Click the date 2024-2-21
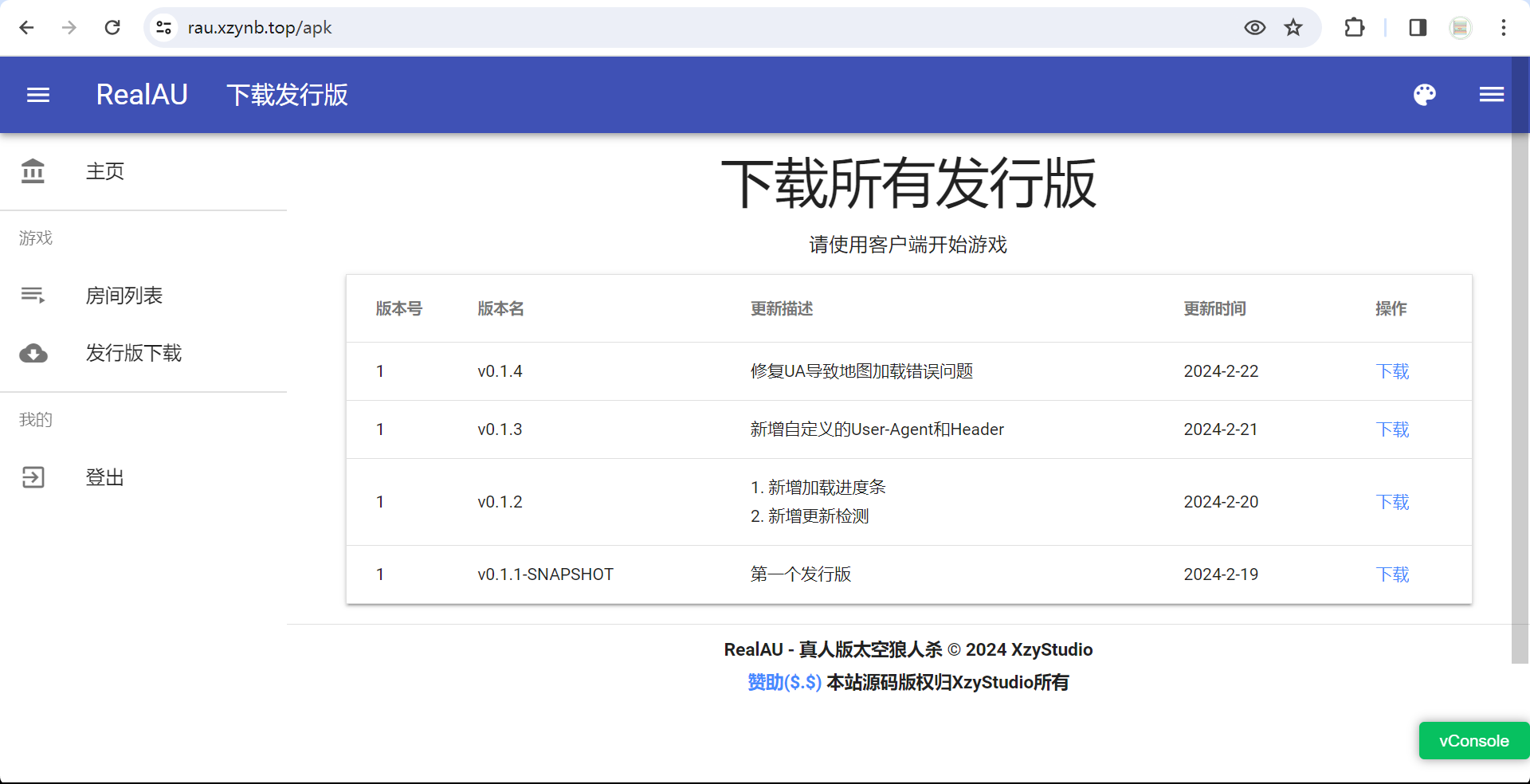1530x784 pixels. click(1221, 429)
